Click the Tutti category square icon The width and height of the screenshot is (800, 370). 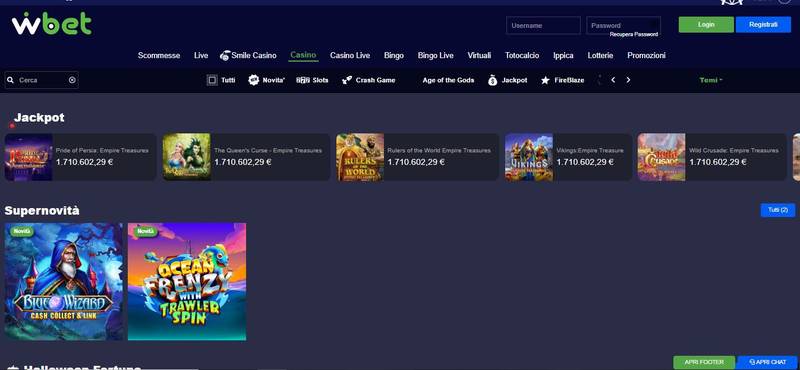[212, 80]
